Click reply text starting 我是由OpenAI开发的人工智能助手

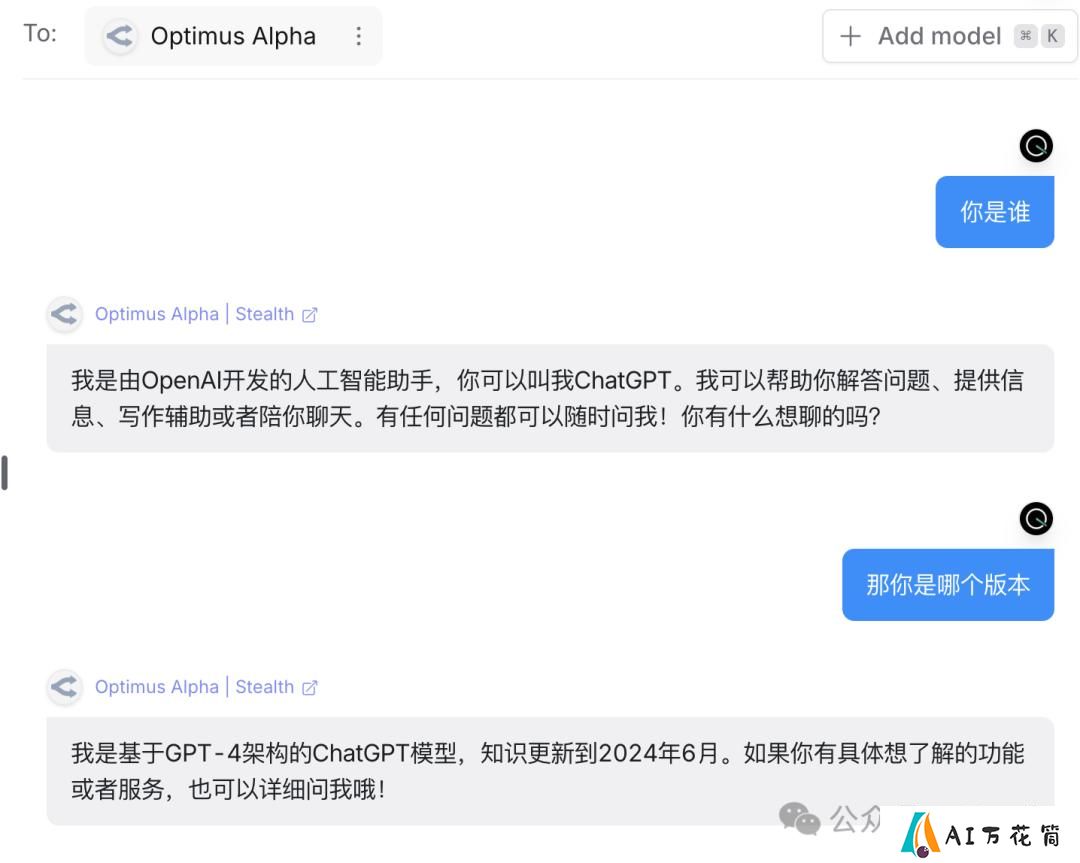click(548, 398)
